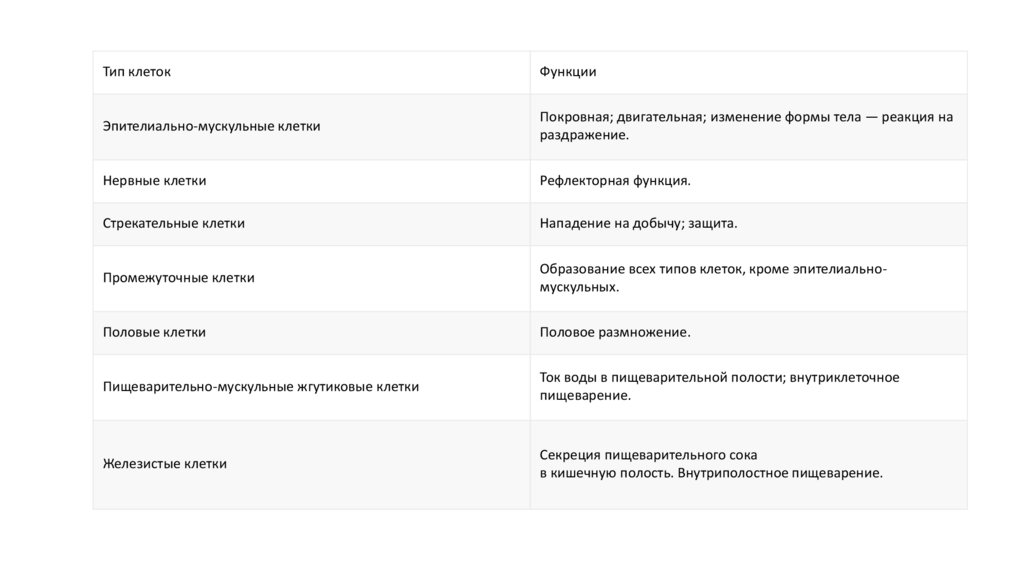1024x574 pixels.
Task: Click the cell starting 'Ток воды в пищеварительной'
Action: pyautogui.click(x=719, y=386)
